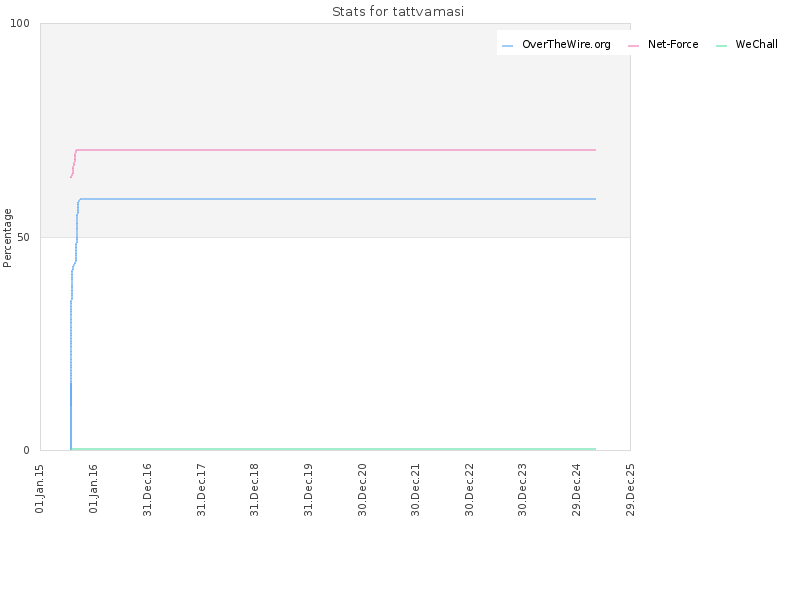Image resolution: width=800 pixels, height=600 pixels.
Task: Click the blue OverTheWire.org legend swatch
Action: [507, 46]
